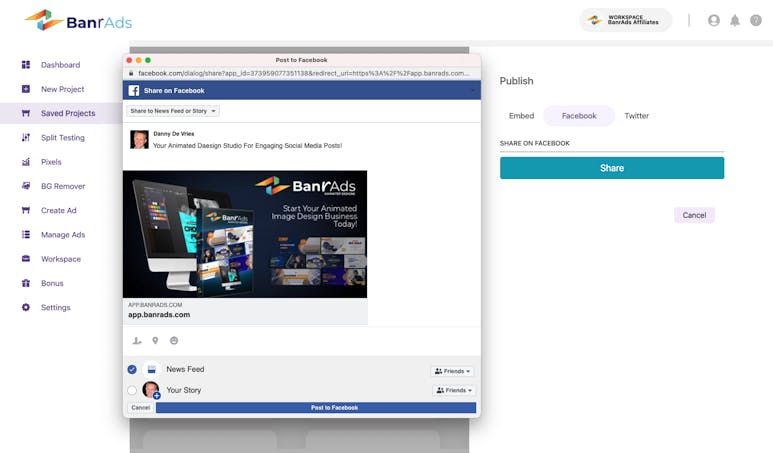Open Your Story Friends audience dropdown
The height and width of the screenshot is (453, 773).
click(453, 390)
